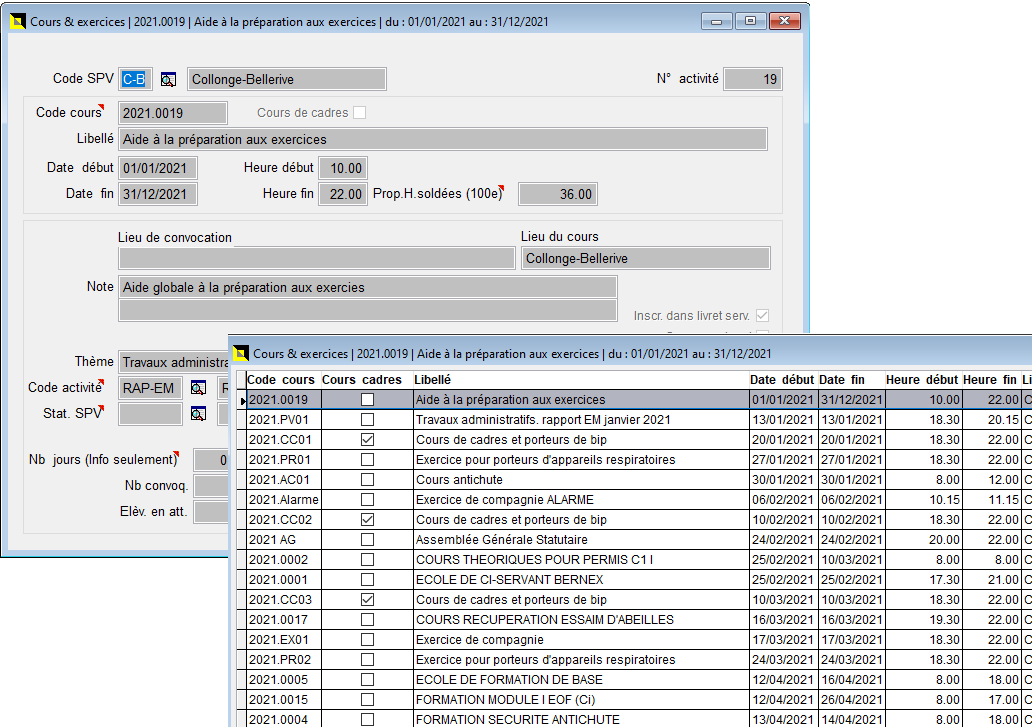1032x727 pixels.
Task: Click inside the Lieu de convocation field
Action: 315,258
